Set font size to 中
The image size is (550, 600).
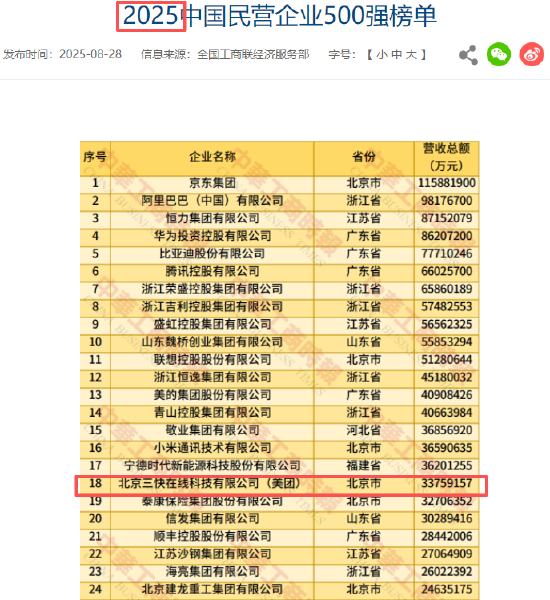(397, 55)
